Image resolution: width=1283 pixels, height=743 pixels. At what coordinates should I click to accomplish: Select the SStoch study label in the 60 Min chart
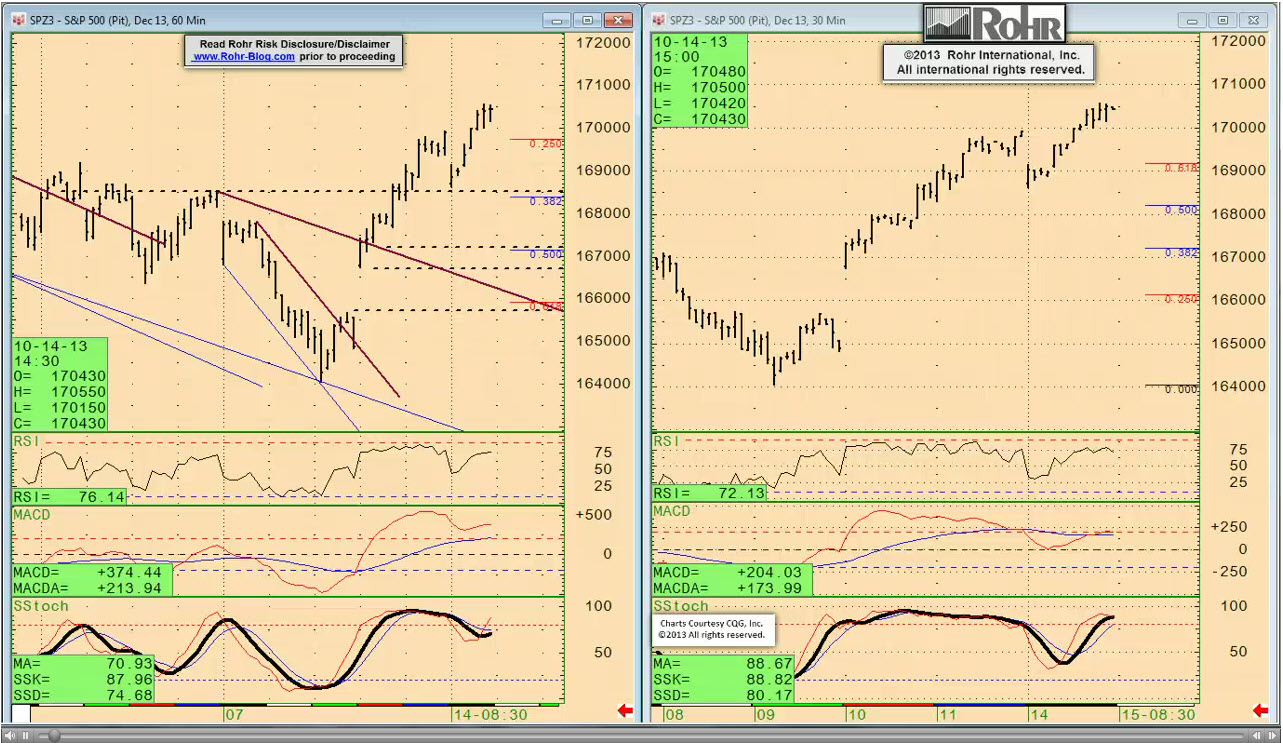[41, 606]
